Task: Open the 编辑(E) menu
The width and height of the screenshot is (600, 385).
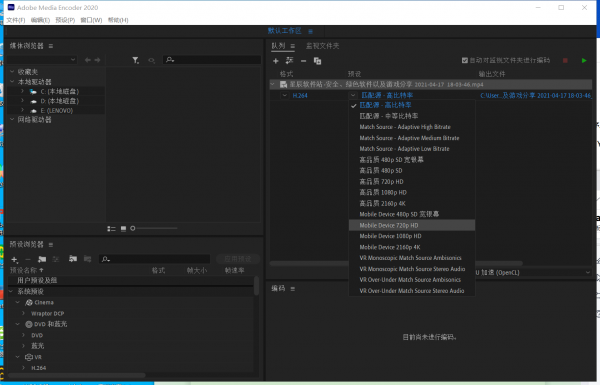Action: coord(40,20)
